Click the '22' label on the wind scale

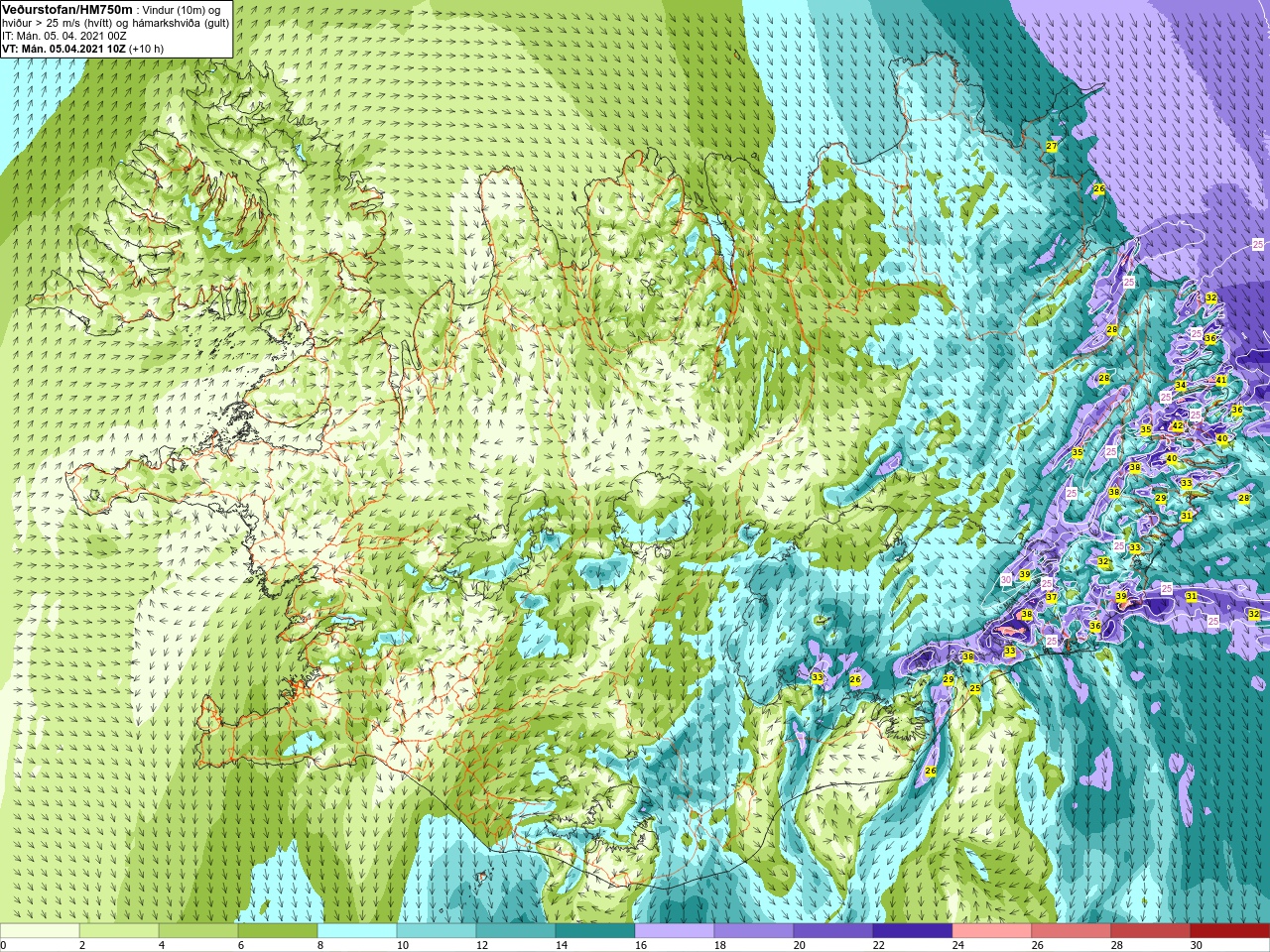point(879,945)
